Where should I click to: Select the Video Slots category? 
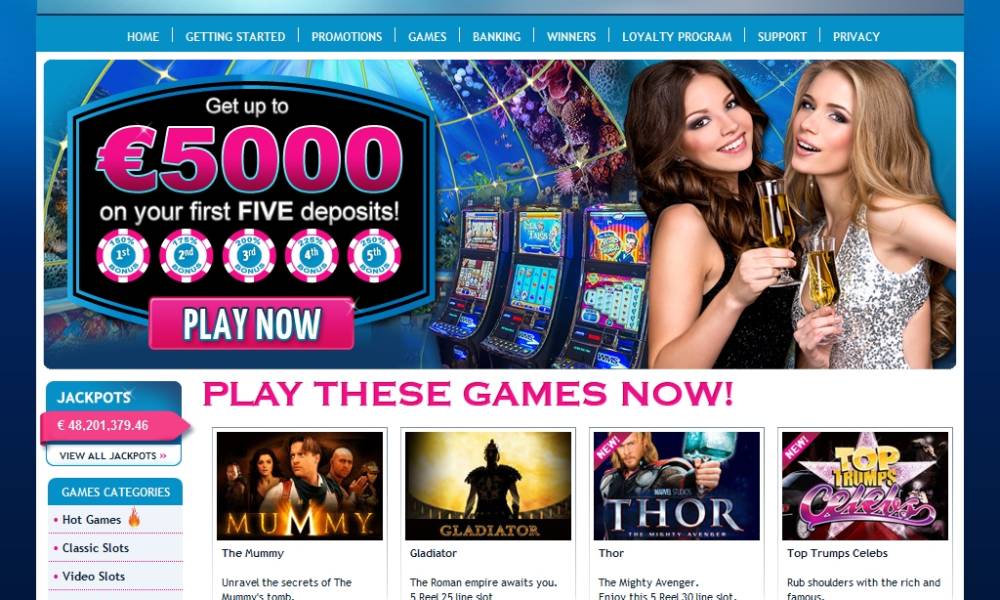93,576
